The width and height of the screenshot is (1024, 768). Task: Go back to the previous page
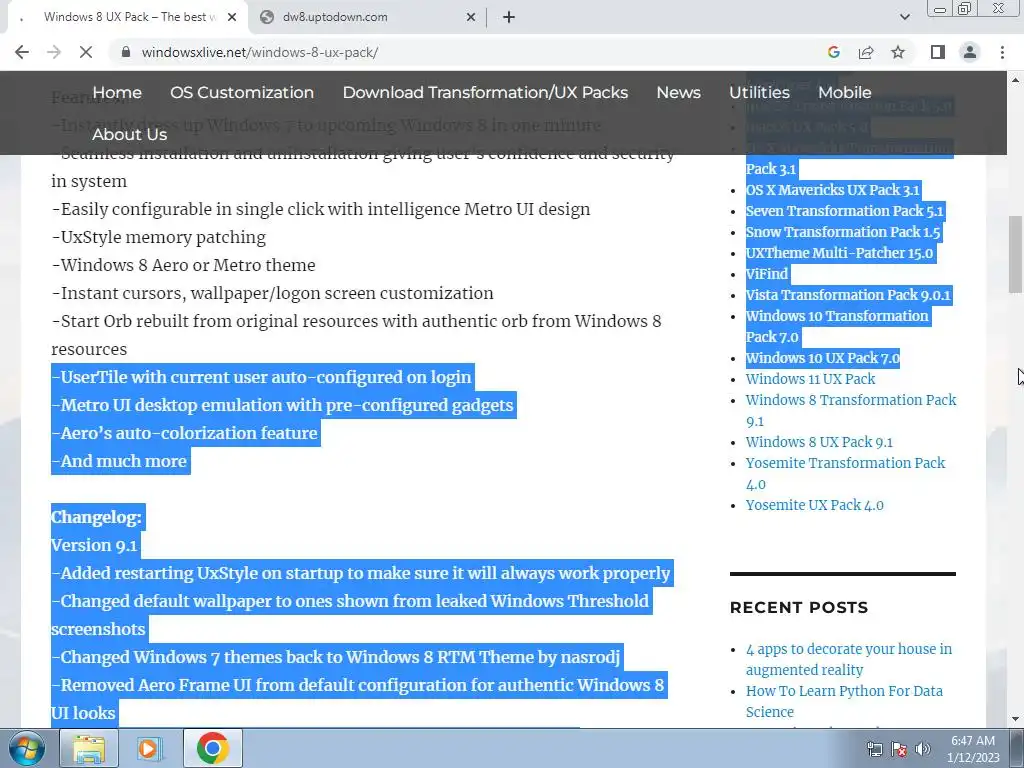click(22, 52)
